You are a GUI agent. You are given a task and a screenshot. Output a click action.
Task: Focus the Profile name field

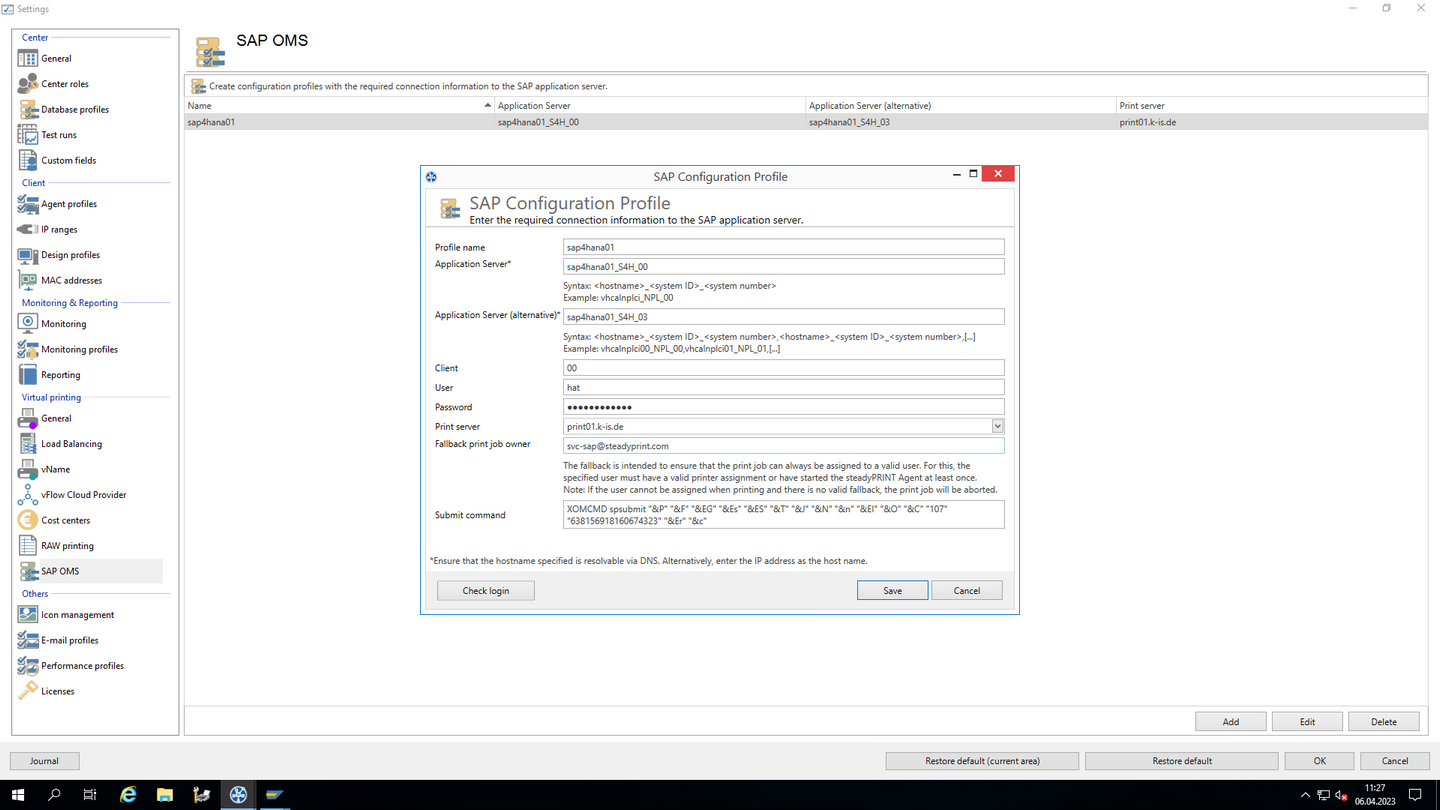pos(784,247)
